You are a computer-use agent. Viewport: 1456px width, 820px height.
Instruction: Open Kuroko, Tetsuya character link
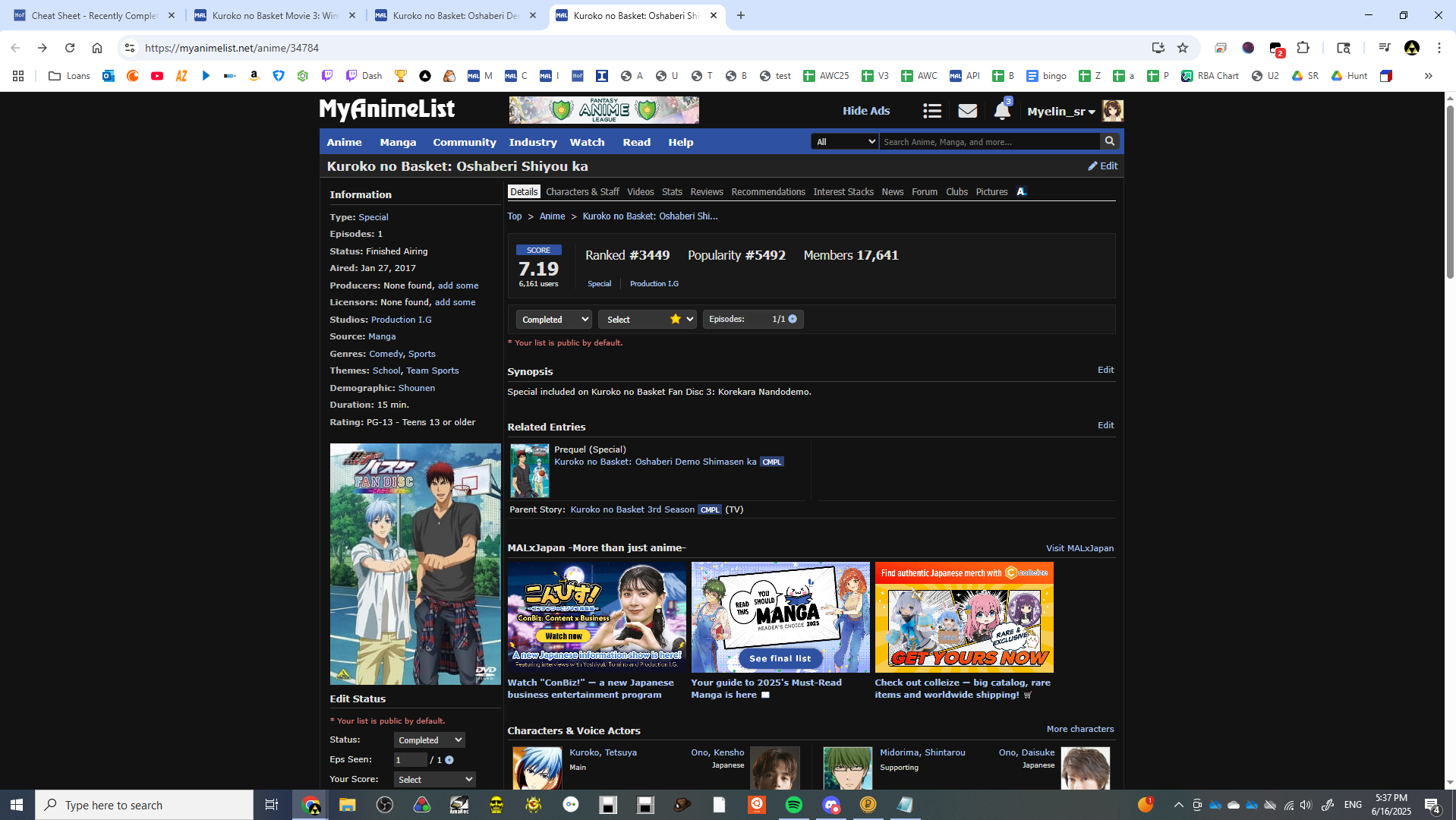tap(603, 752)
